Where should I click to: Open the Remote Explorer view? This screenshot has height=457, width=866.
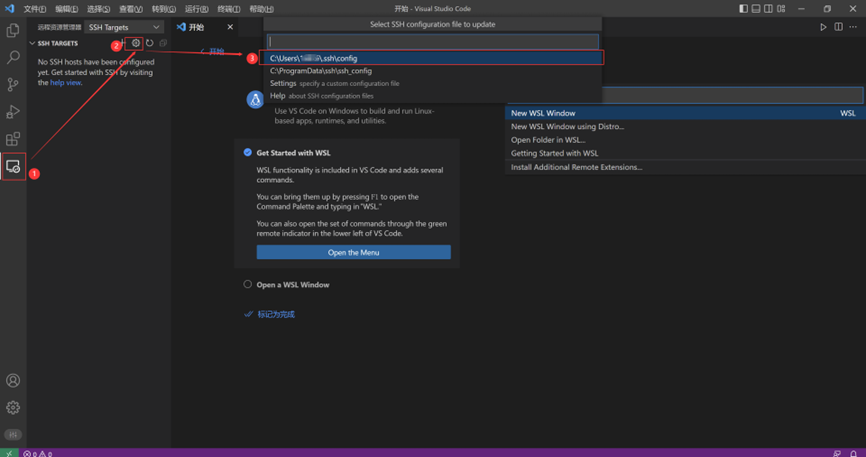(13, 166)
